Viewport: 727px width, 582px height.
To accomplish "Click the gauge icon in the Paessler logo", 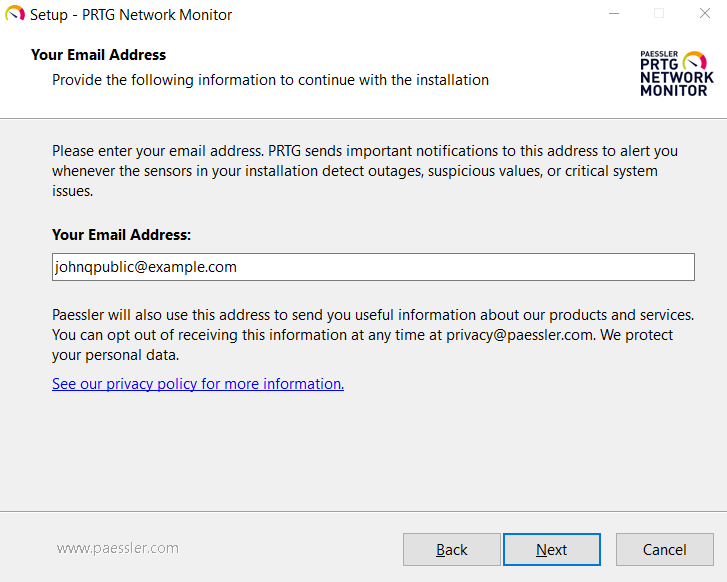I will (x=693, y=60).
